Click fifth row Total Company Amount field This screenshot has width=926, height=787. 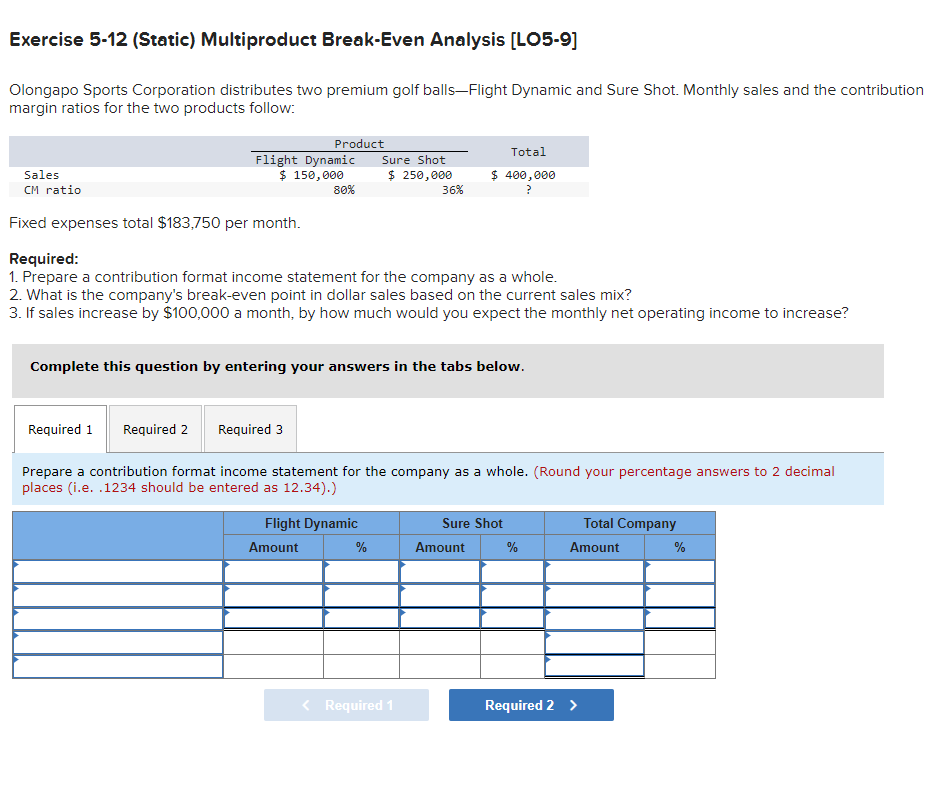click(x=594, y=666)
